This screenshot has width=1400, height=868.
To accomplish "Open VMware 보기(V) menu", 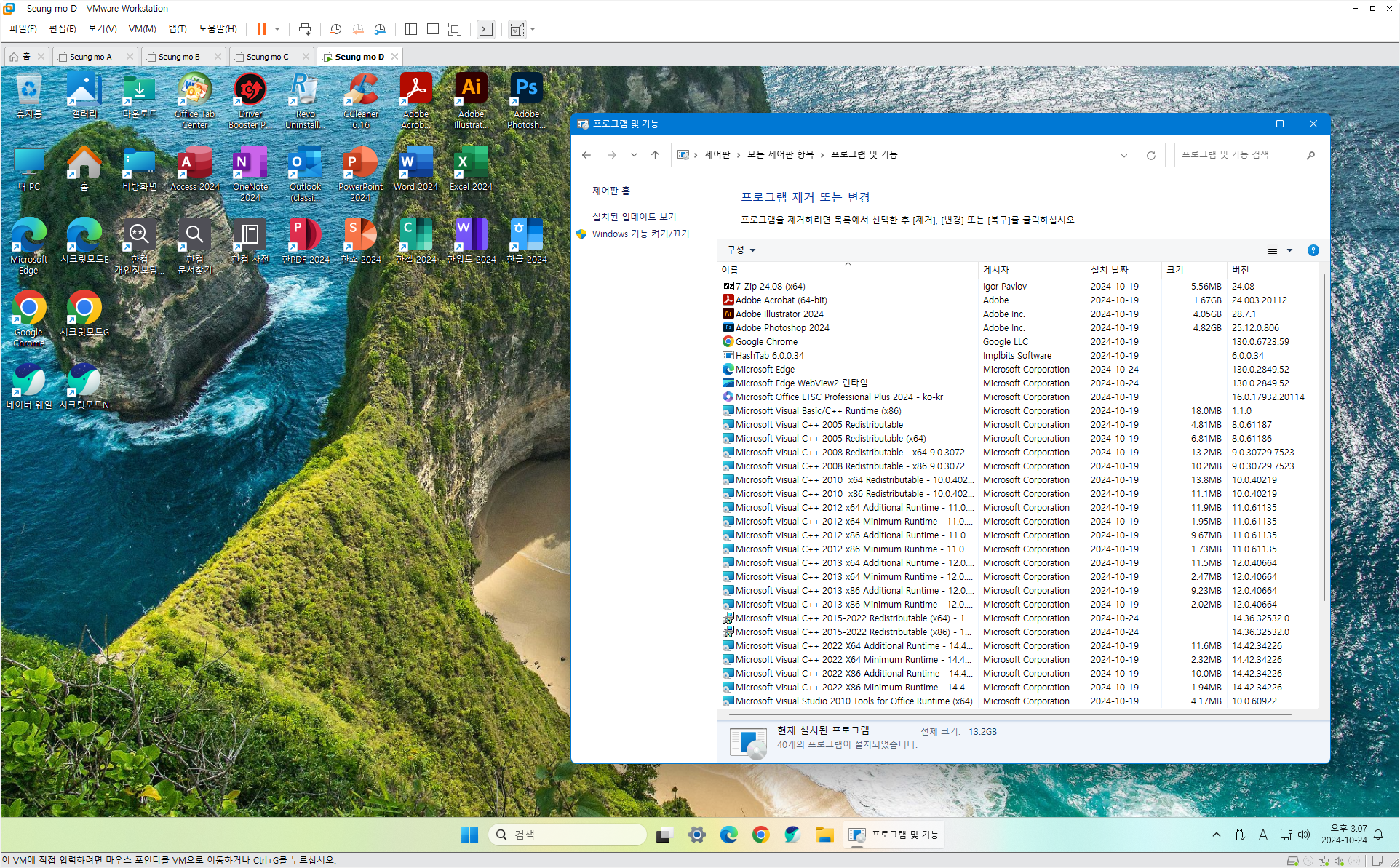I will (x=103, y=29).
